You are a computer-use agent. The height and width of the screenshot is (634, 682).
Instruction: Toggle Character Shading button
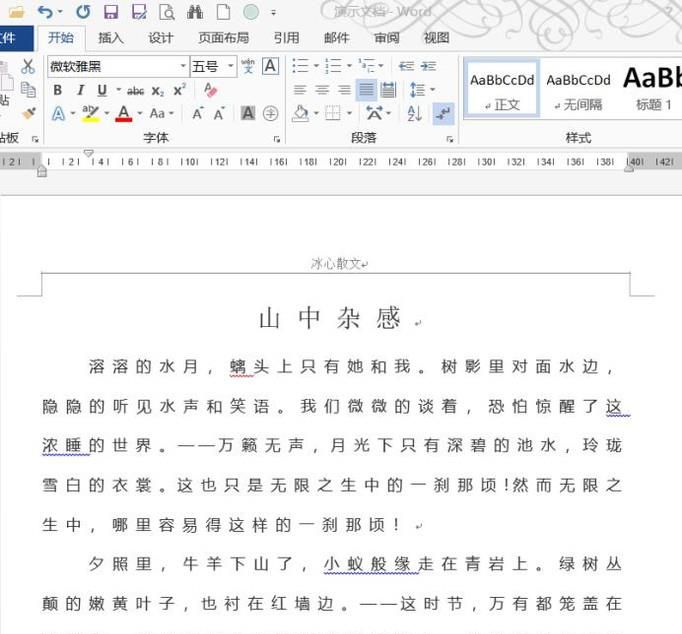(x=248, y=113)
